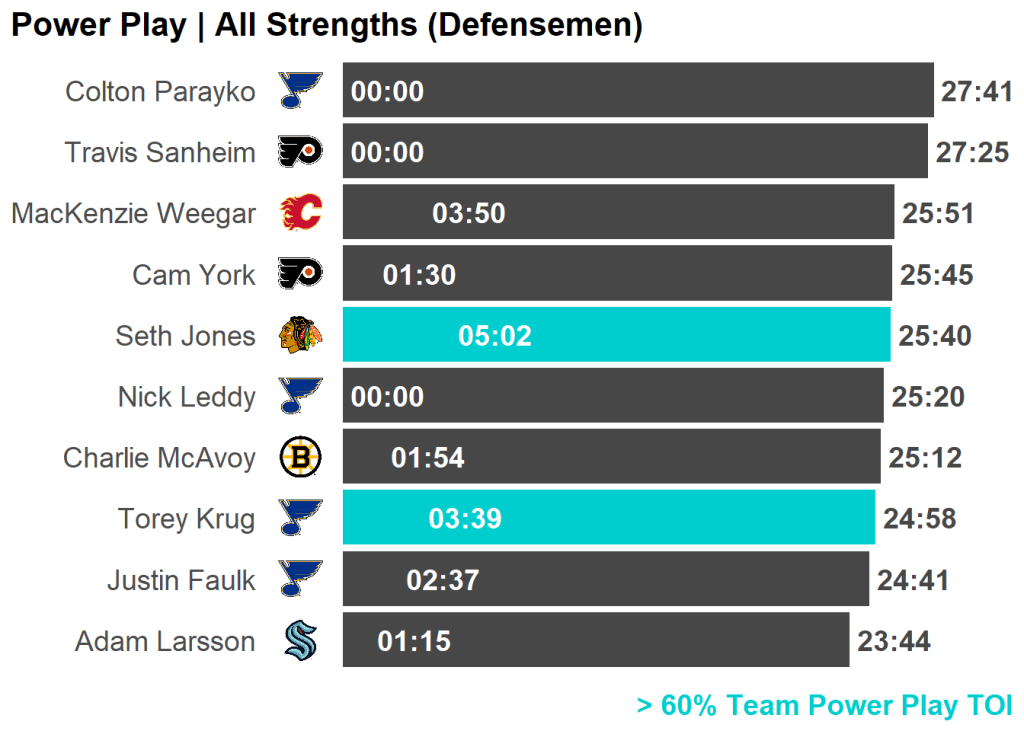Click the Blues logo beside Torey Krug
Screen dimensions: 1024x731
300,518
